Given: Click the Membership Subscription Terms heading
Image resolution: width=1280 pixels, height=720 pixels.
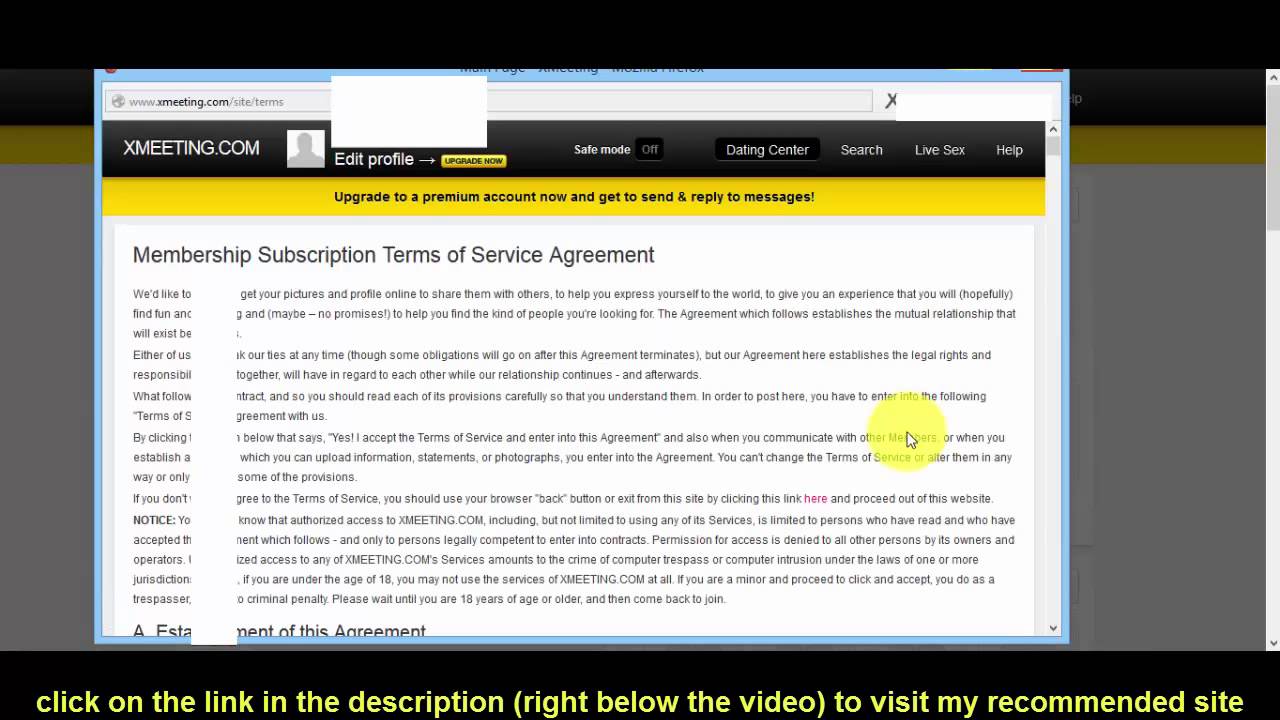Looking at the screenshot, I should click(x=394, y=255).
